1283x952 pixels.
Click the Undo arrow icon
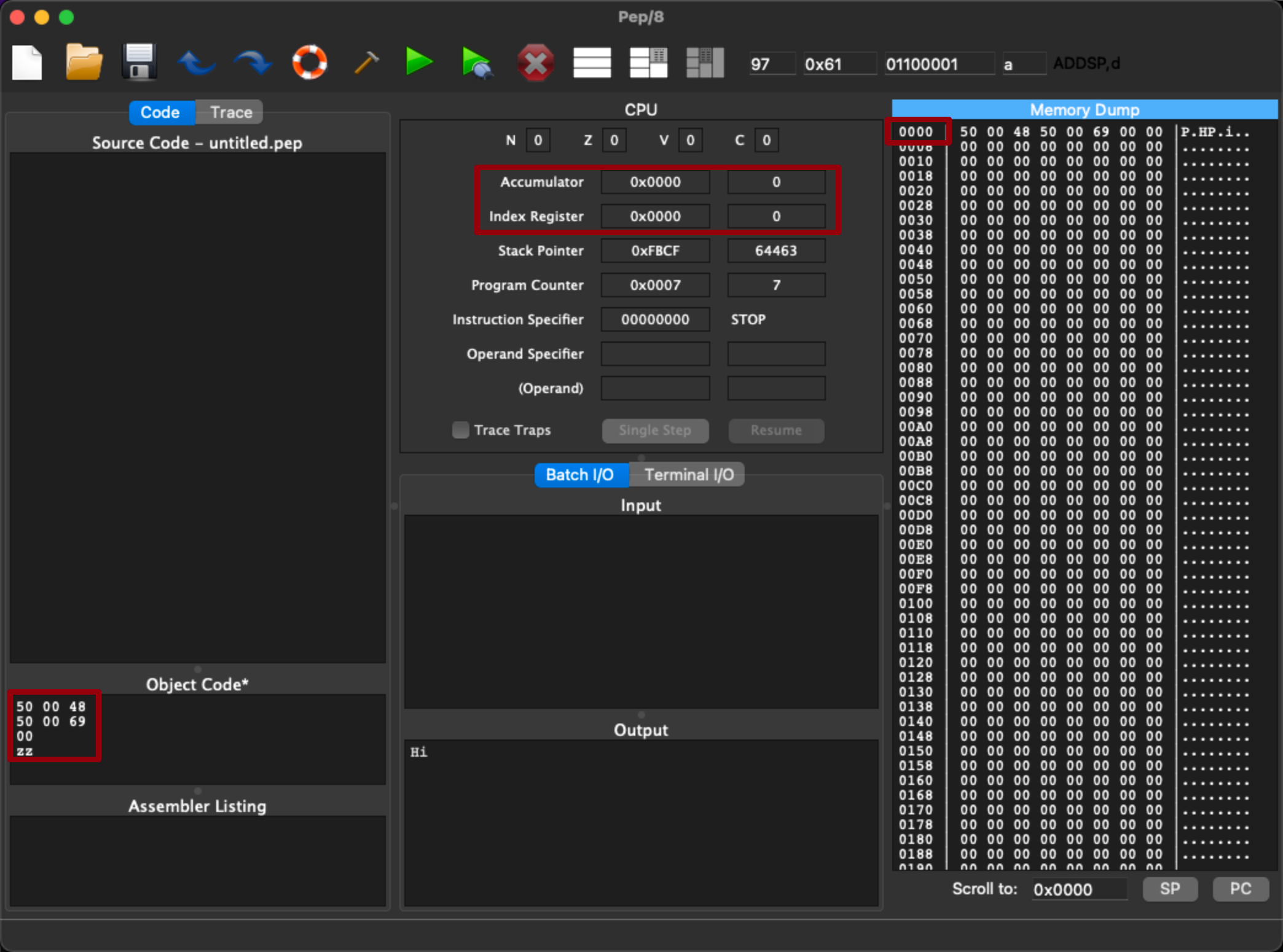(196, 63)
